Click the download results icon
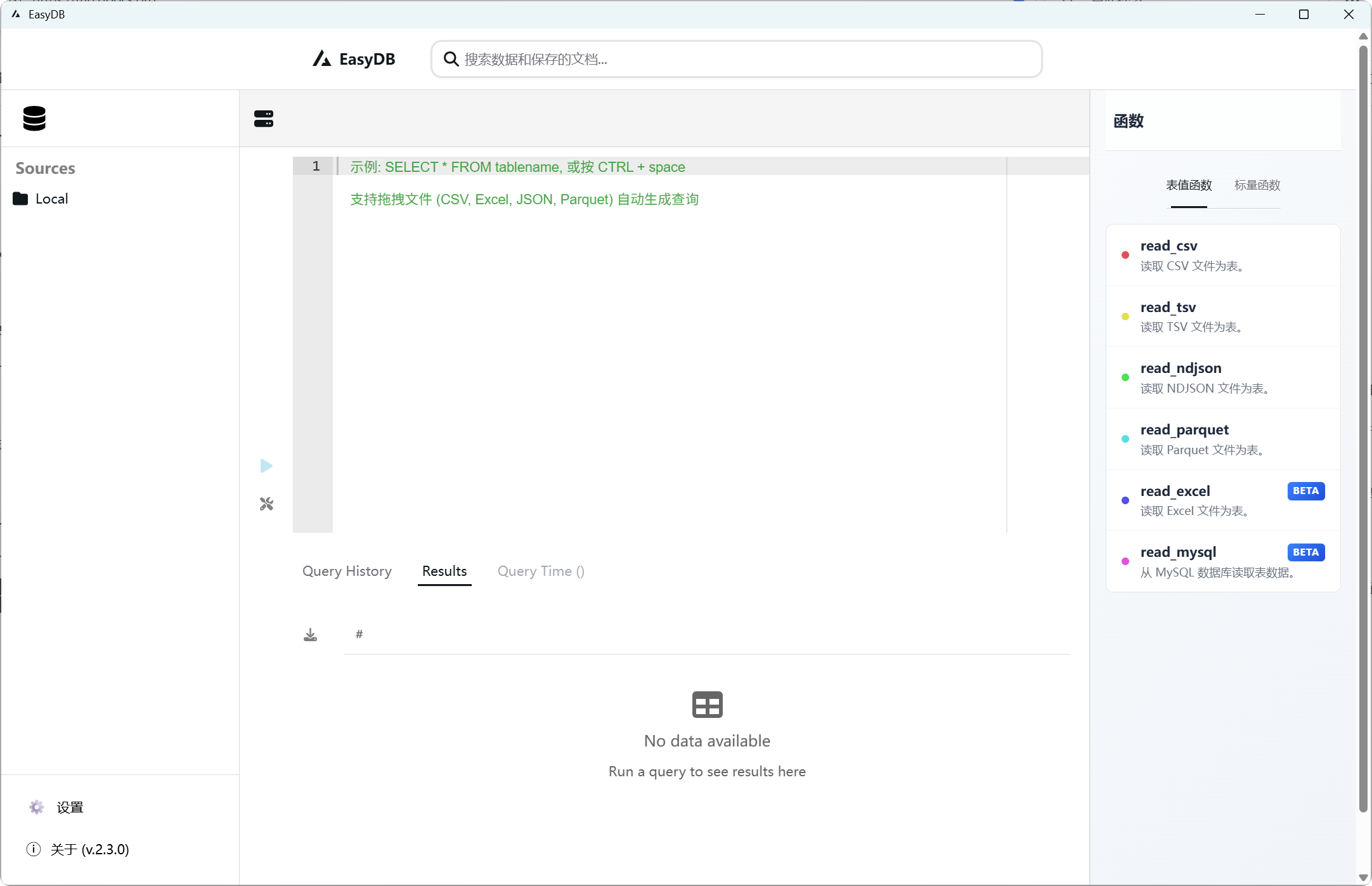The width and height of the screenshot is (1372, 886). [310, 634]
